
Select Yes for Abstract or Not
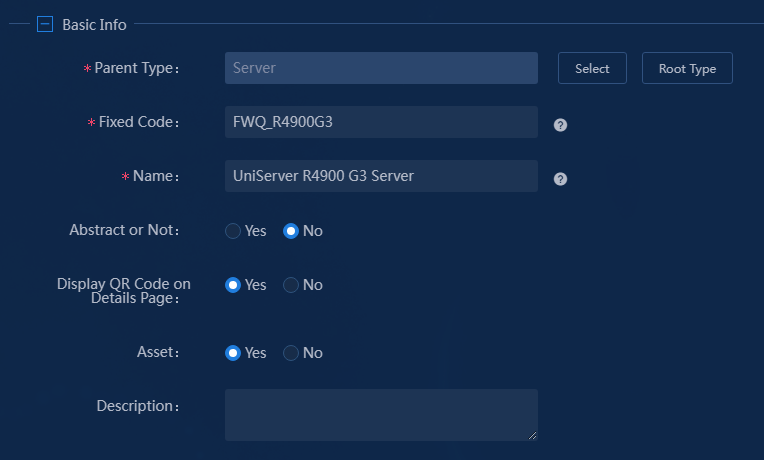point(233,231)
